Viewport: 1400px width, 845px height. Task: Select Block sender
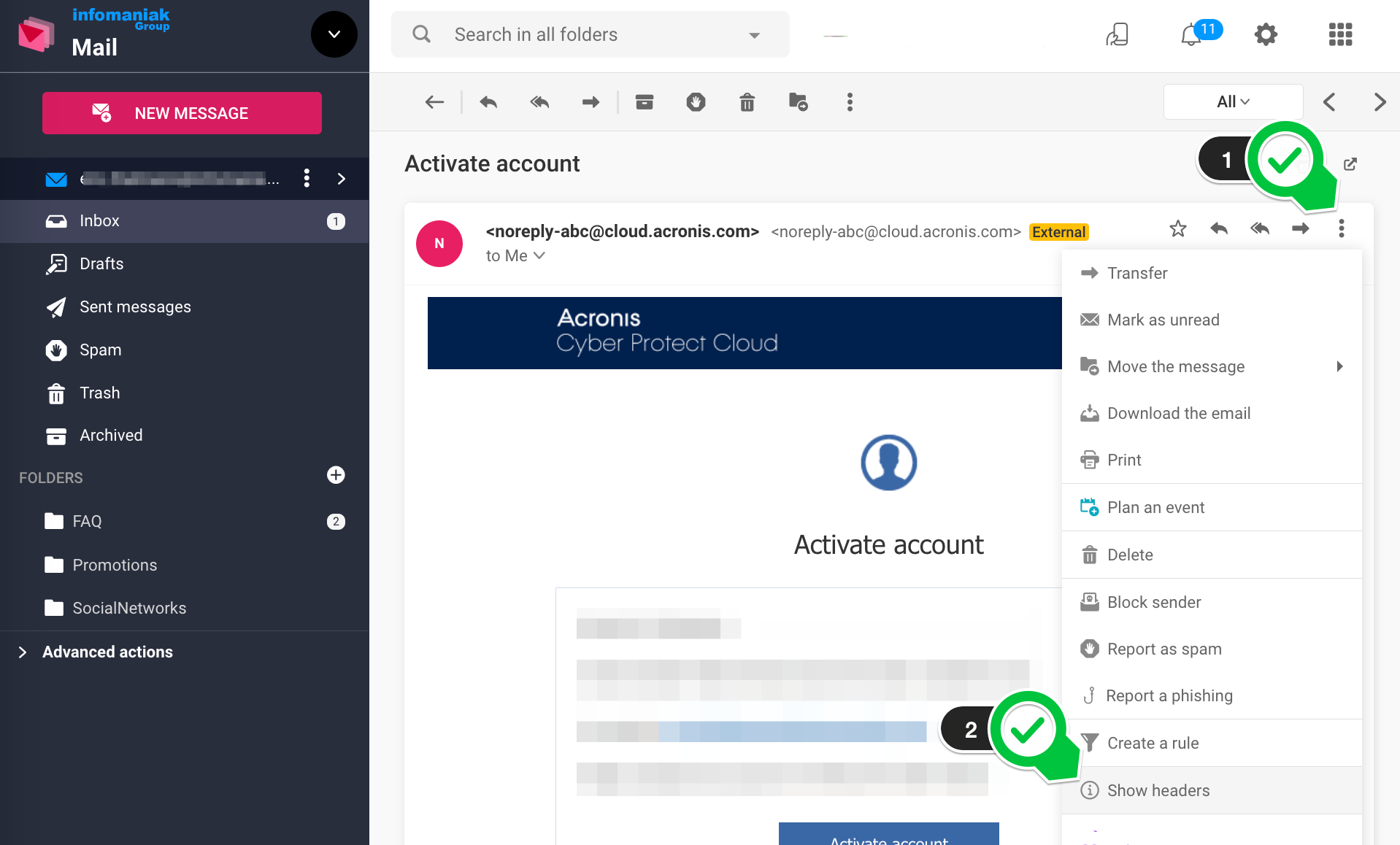click(x=1212, y=602)
